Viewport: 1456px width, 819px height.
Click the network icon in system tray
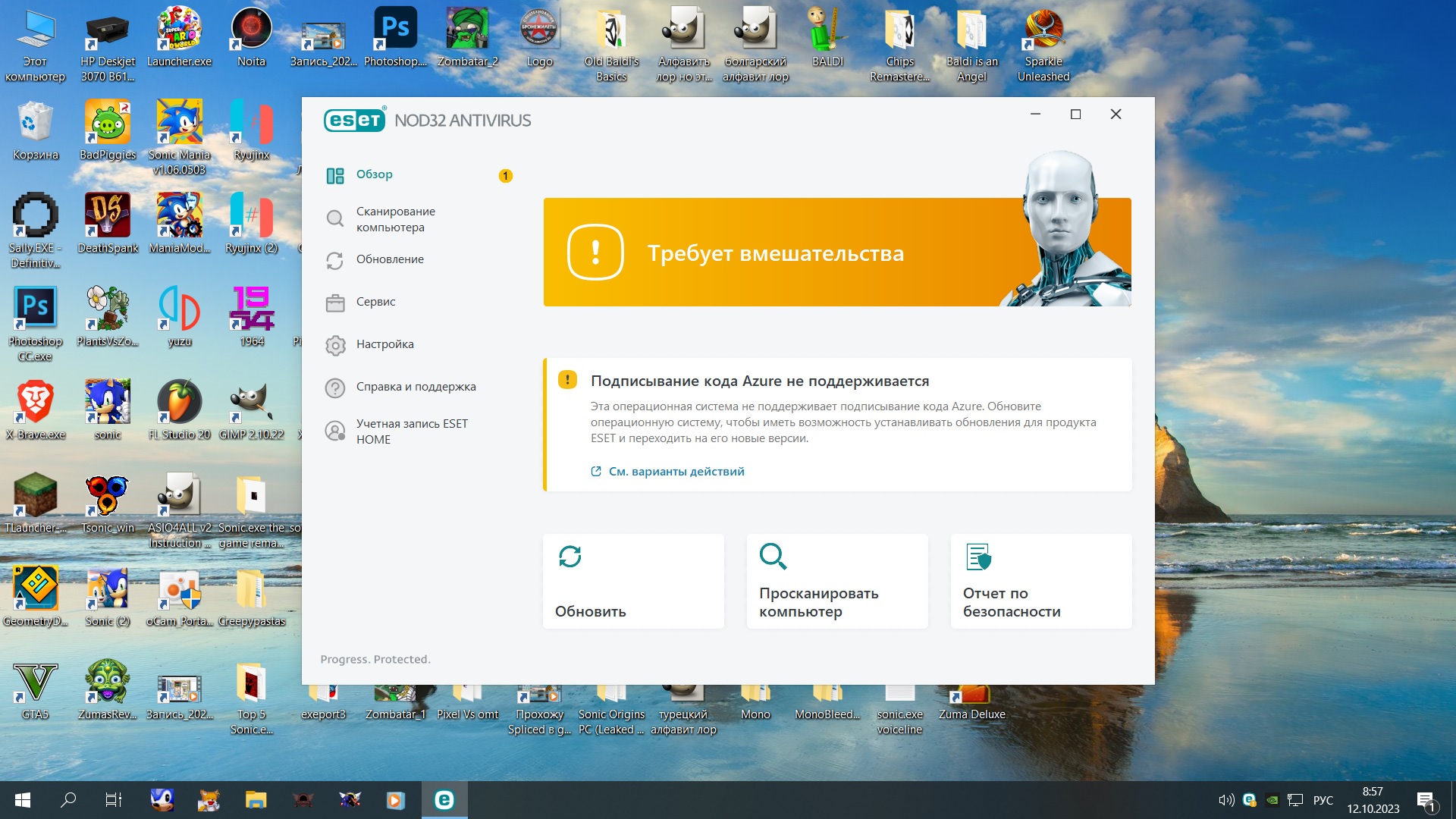click(x=1295, y=800)
